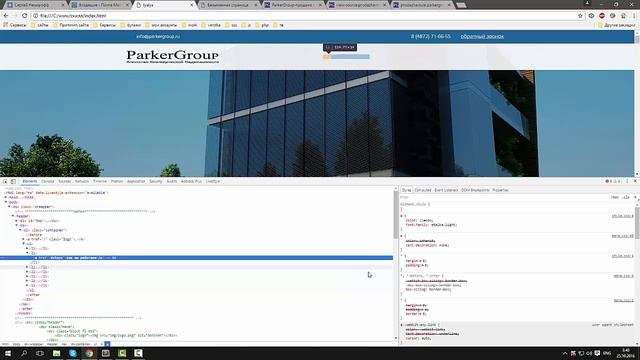
Task: Switch to the Application DevTools tab
Action: coord(136,181)
